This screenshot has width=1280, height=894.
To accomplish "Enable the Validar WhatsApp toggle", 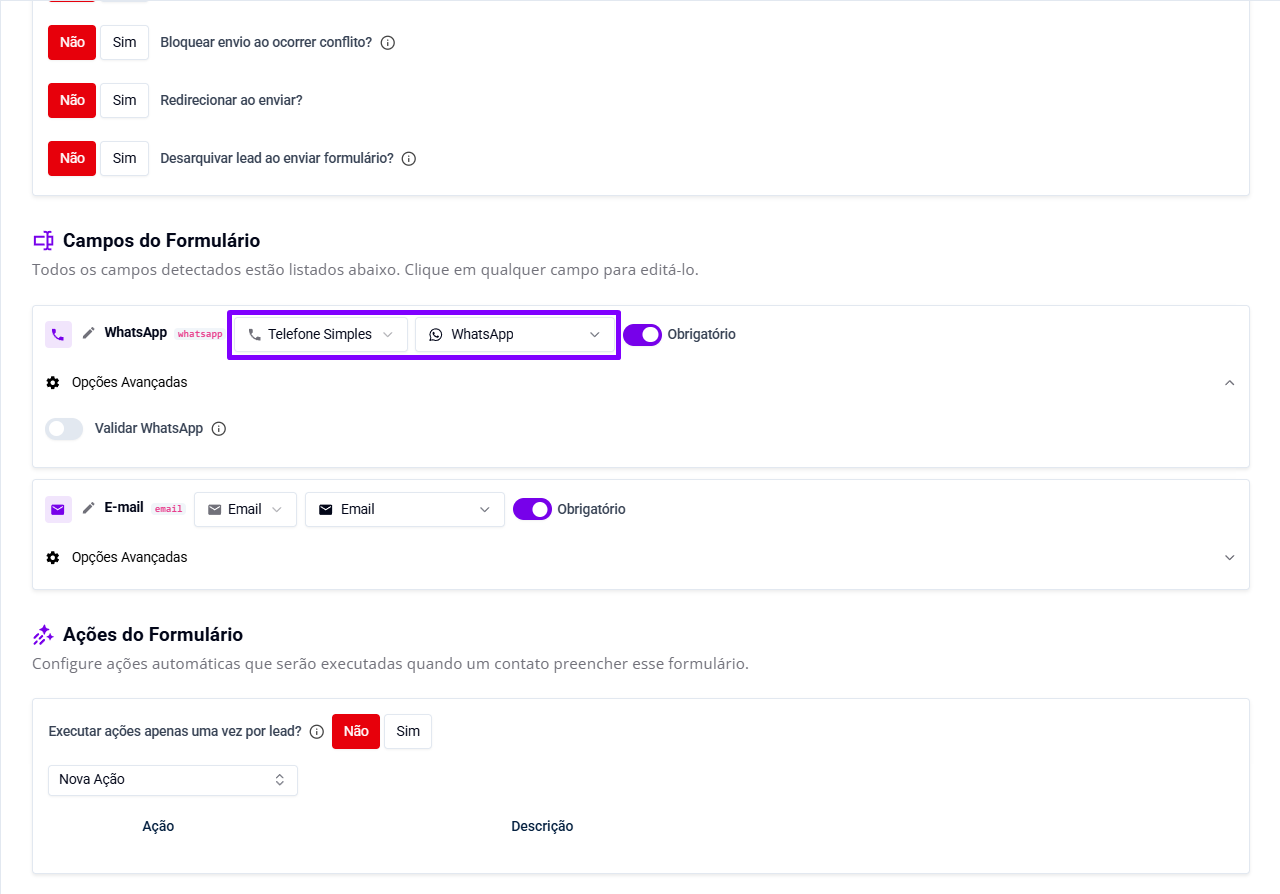I will (64, 429).
